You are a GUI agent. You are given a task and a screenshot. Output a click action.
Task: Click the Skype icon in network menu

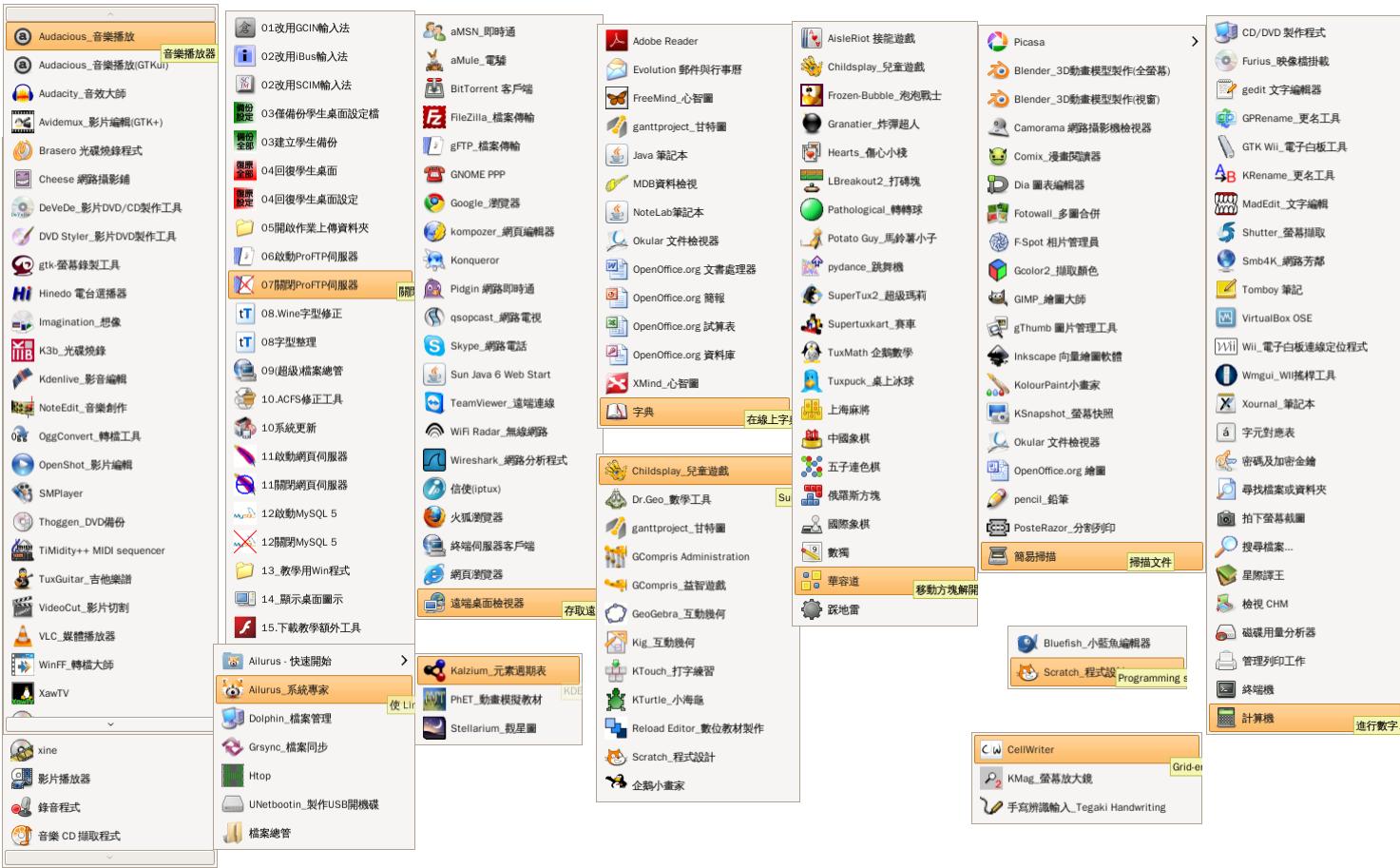pos(434,346)
